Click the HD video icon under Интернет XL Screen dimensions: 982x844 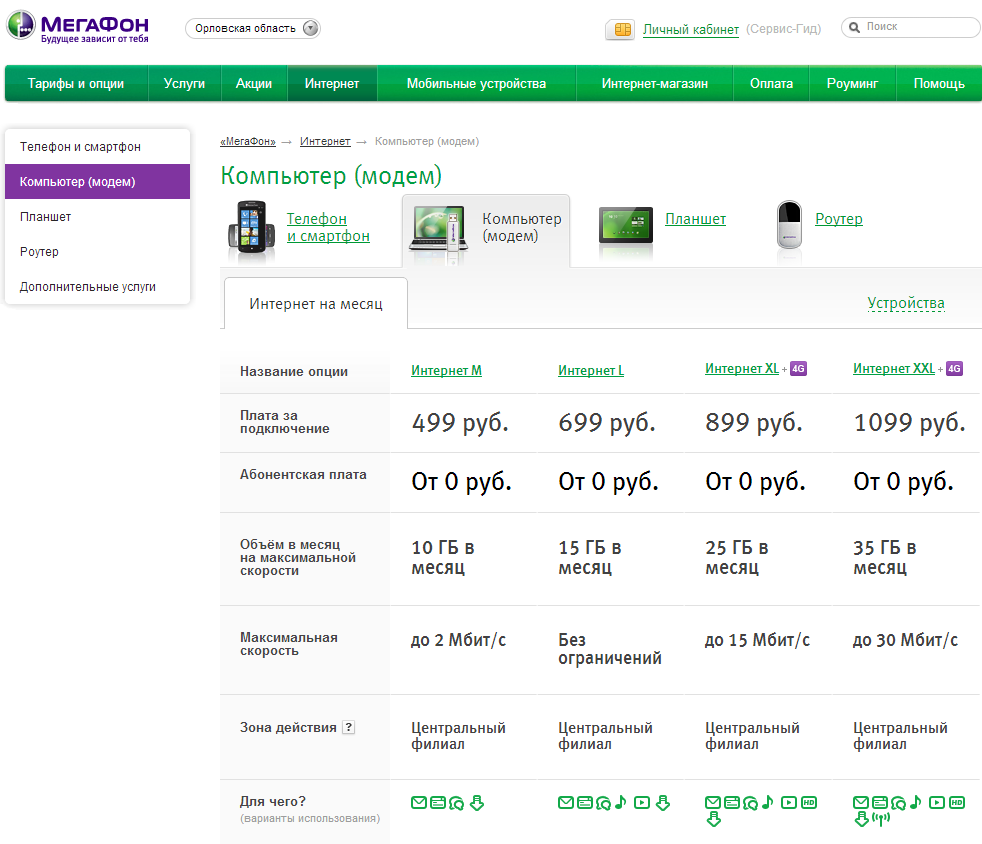point(810,802)
